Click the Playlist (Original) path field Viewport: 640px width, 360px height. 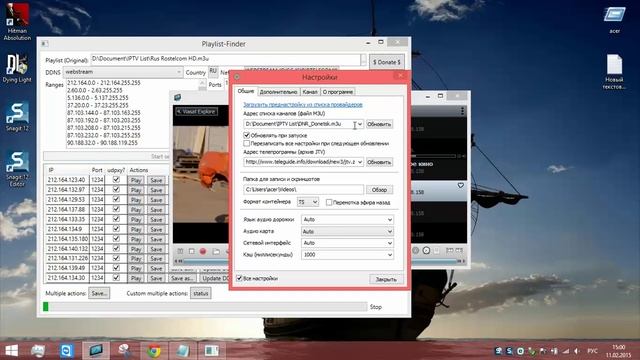pyautogui.click(x=225, y=60)
